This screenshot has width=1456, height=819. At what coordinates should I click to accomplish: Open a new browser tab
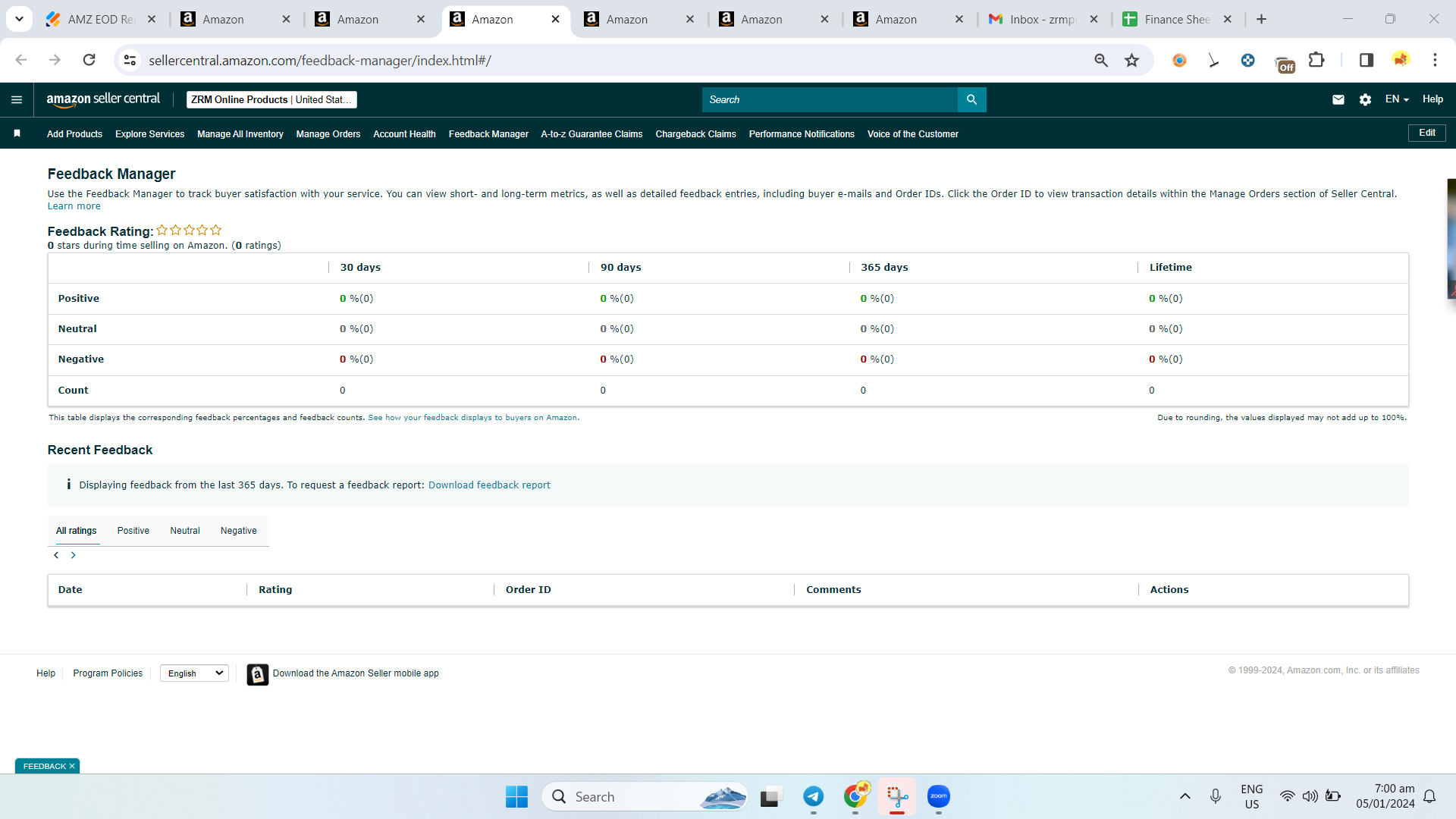[1261, 19]
